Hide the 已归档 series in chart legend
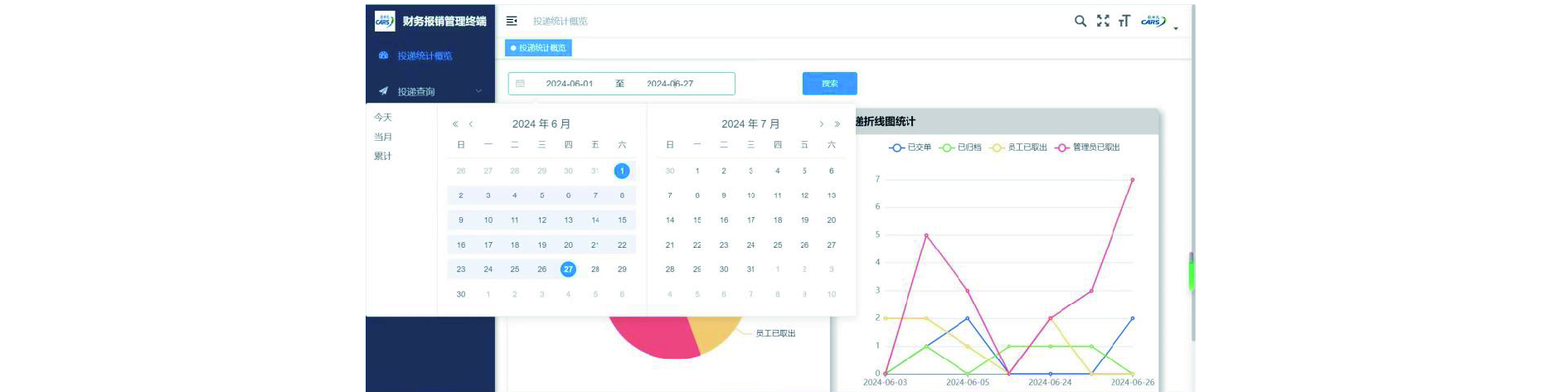This screenshot has height=392, width=1568. pos(960,148)
